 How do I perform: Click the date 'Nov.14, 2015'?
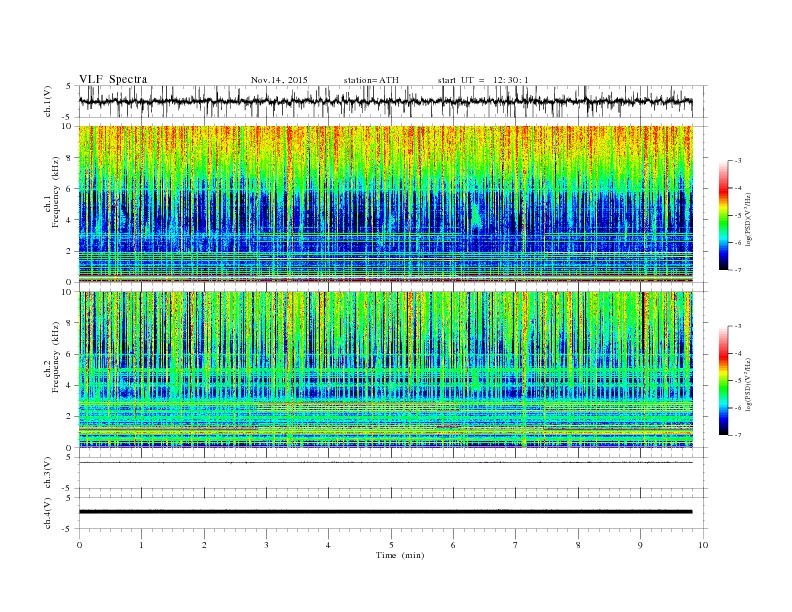pos(279,80)
